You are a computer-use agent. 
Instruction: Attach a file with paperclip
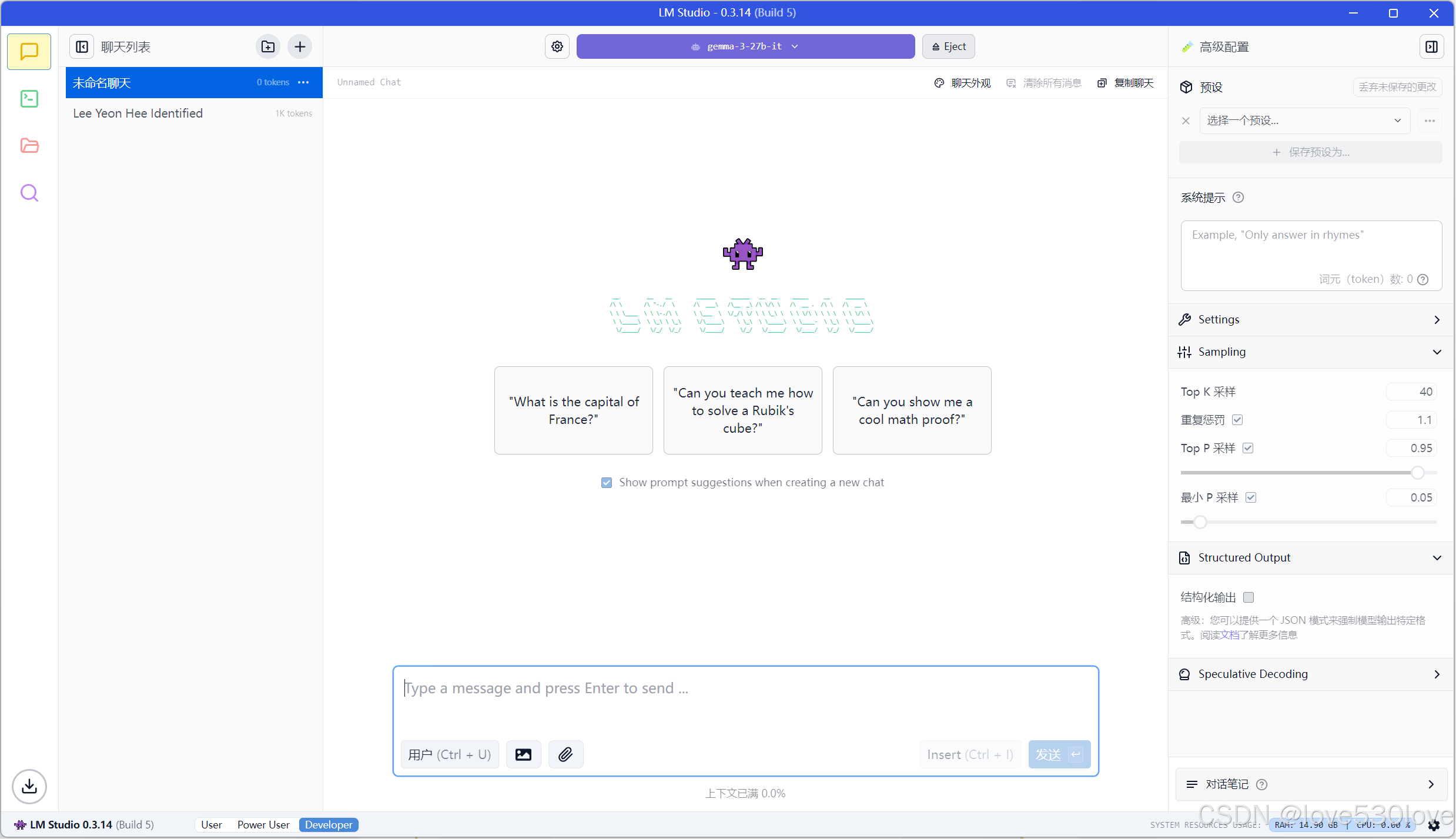point(565,754)
